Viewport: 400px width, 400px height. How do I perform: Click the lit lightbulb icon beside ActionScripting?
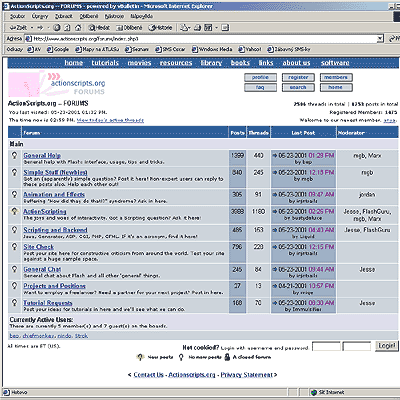[14, 211]
